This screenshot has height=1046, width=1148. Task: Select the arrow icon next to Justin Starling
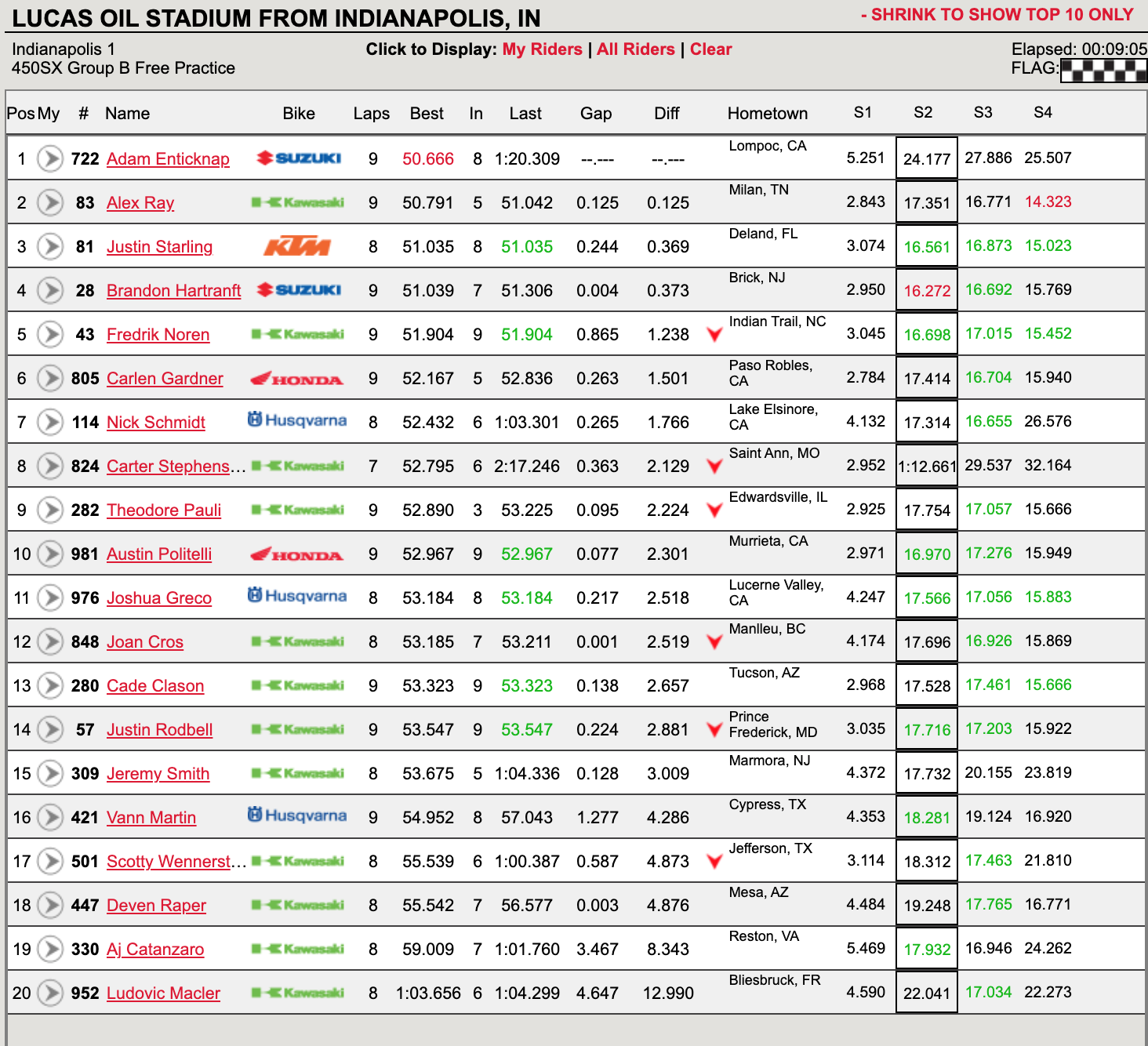click(x=50, y=246)
